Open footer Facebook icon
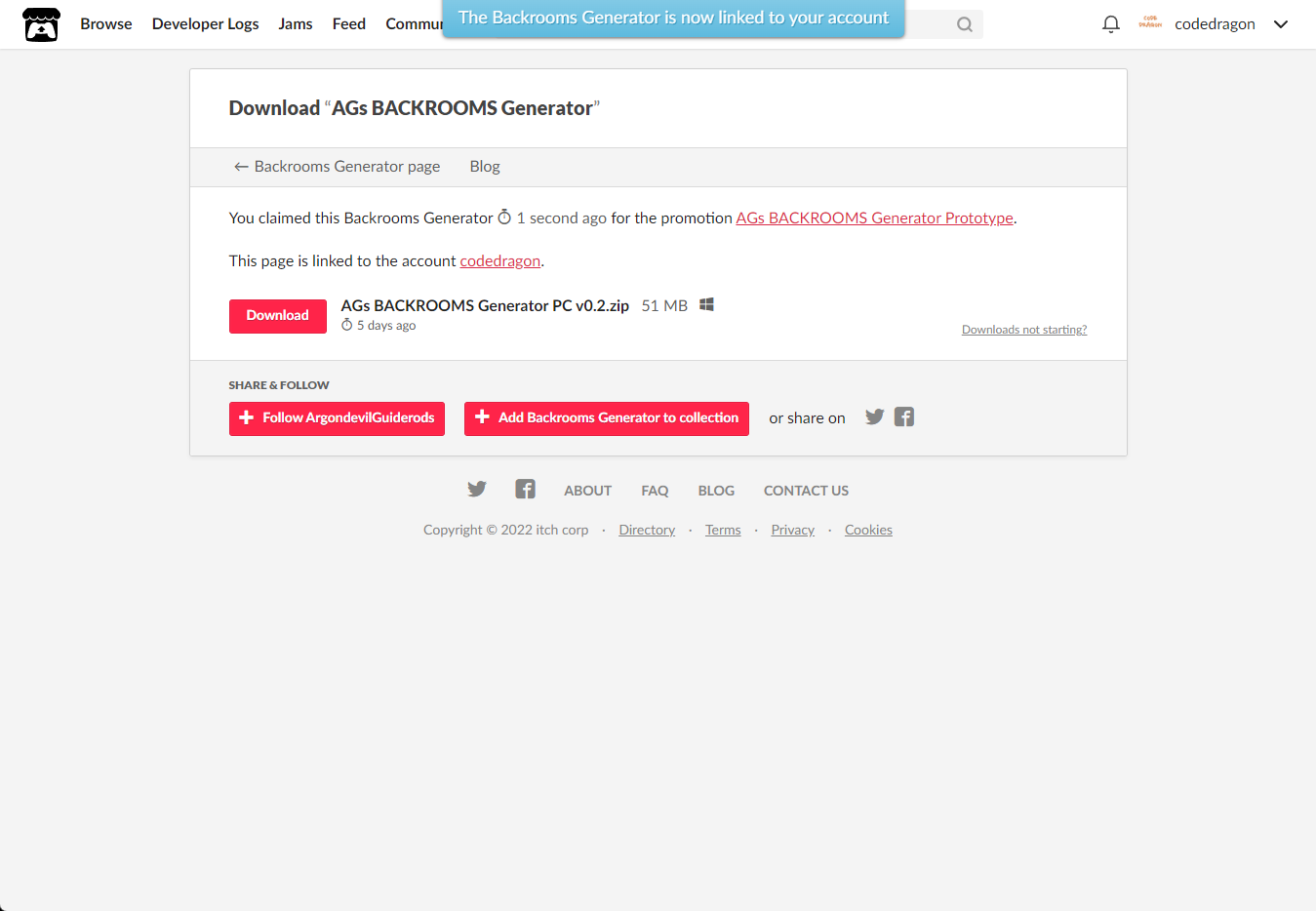Screen dimensions: 1316x911 pyautogui.click(x=525, y=489)
